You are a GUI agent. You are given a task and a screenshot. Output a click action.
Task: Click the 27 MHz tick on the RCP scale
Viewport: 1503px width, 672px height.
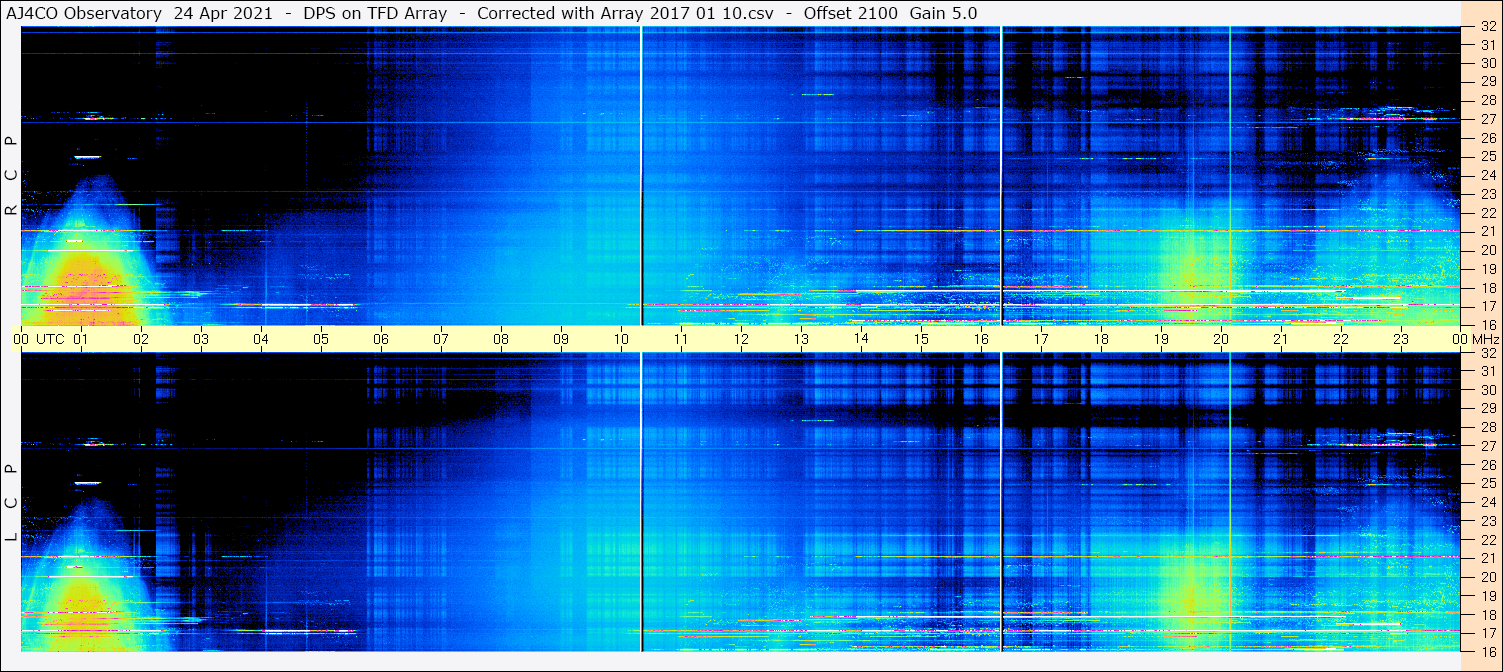tap(1487, 119)
